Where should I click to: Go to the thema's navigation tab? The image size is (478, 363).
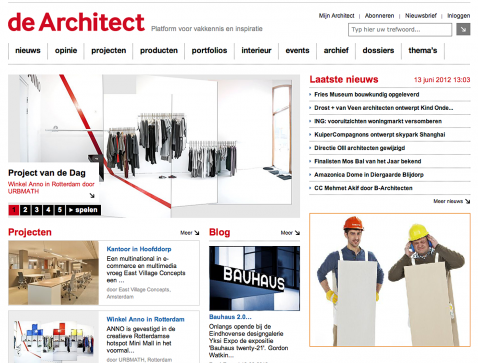click(423, 51)
